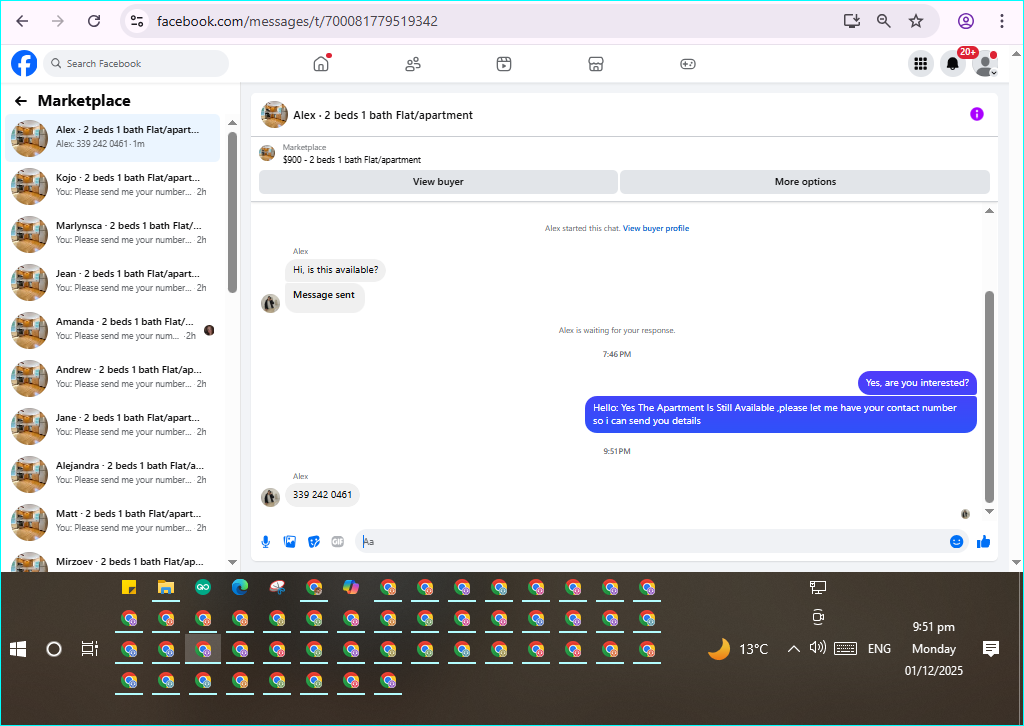Open the Friends tab
The width and height of the screenshot is (1024, 726).
pyautogui.click(x=413, y=63)
